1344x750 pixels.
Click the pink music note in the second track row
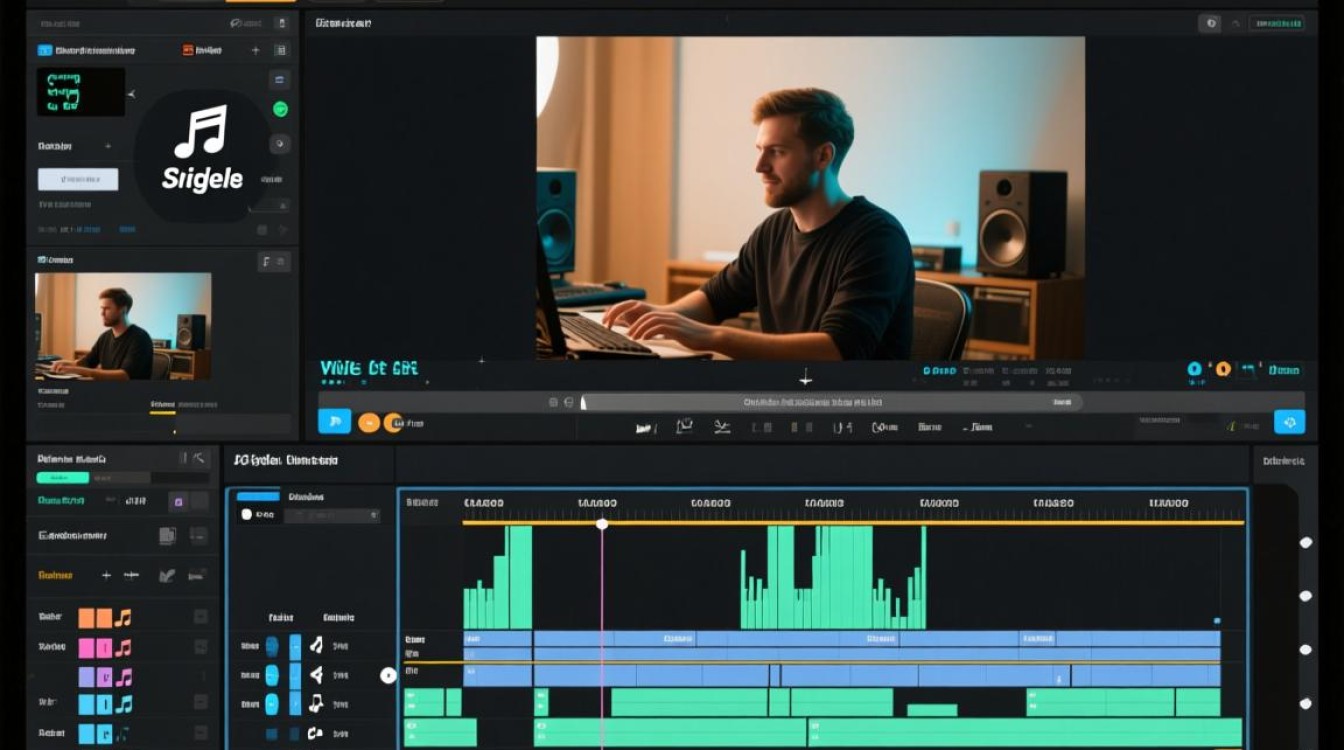pos(123,647)
